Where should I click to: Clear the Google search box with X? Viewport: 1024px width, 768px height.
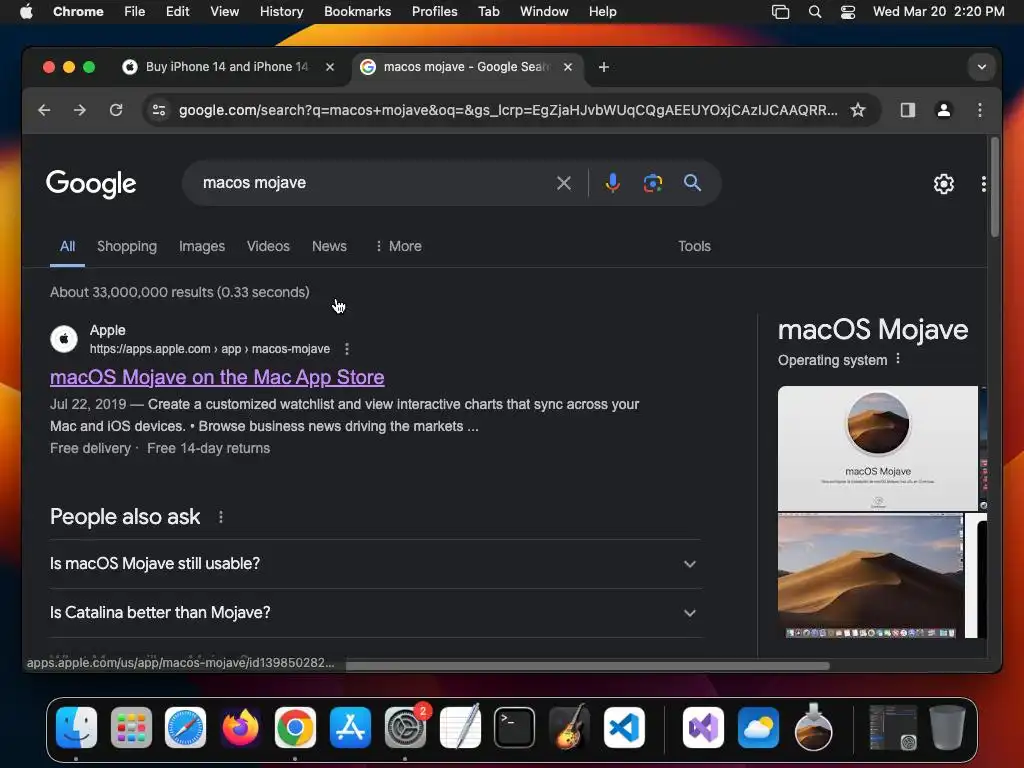click(x=564, y=184)
